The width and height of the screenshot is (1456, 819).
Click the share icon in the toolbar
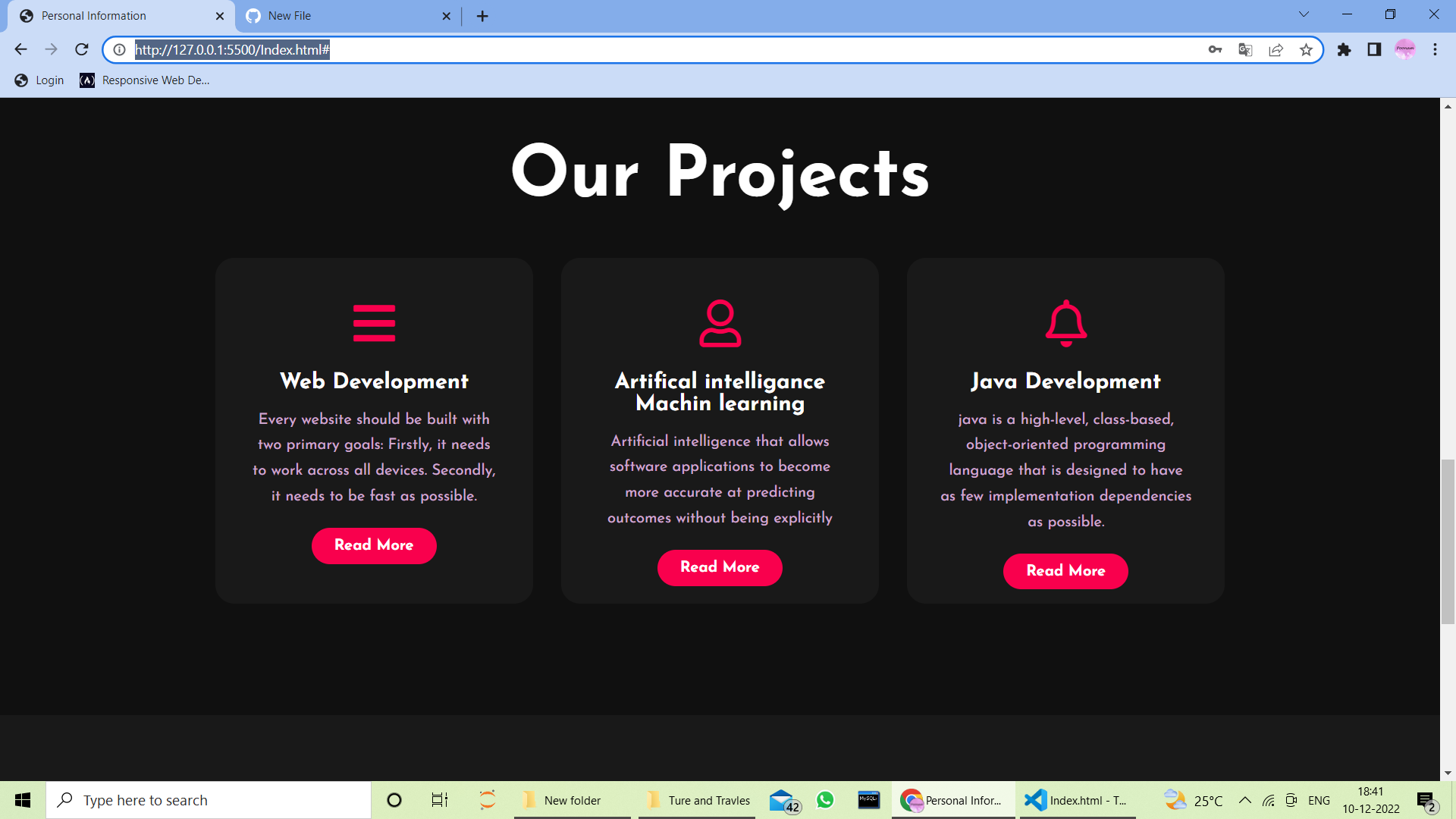coord(1276,49)
